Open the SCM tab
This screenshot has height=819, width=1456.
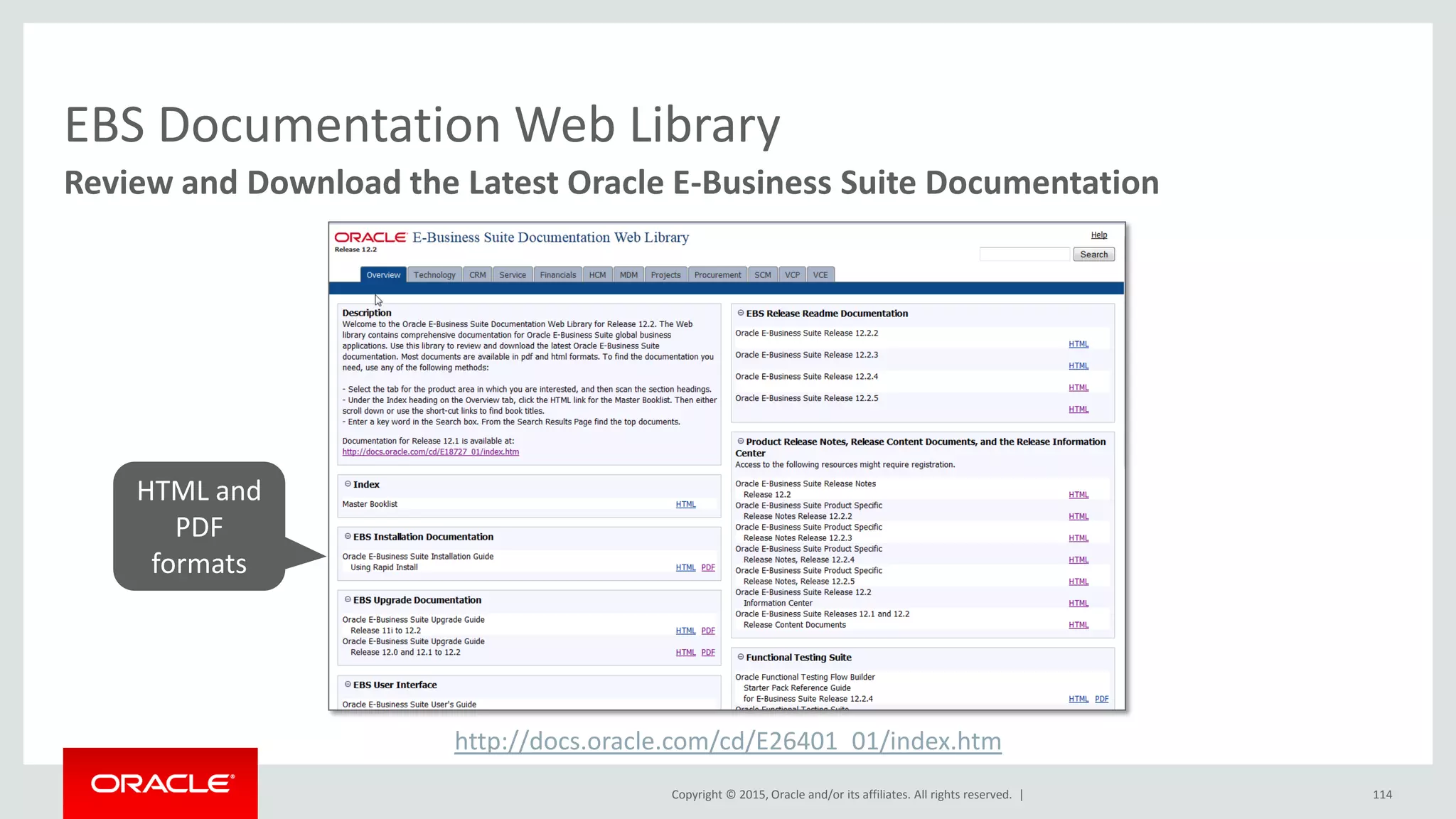tap(763, 275)
